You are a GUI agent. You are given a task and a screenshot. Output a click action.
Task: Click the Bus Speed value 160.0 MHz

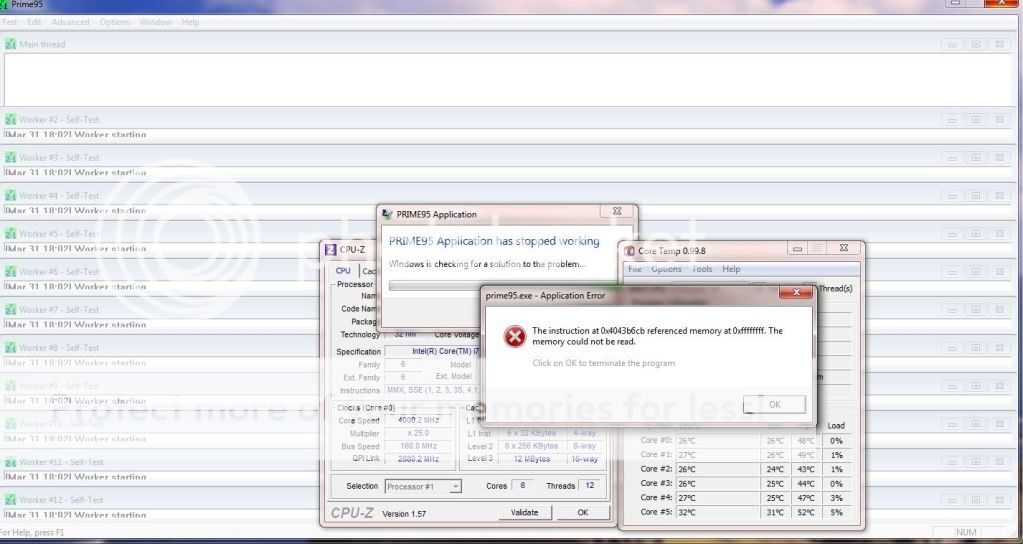click(x=419, y=447)
